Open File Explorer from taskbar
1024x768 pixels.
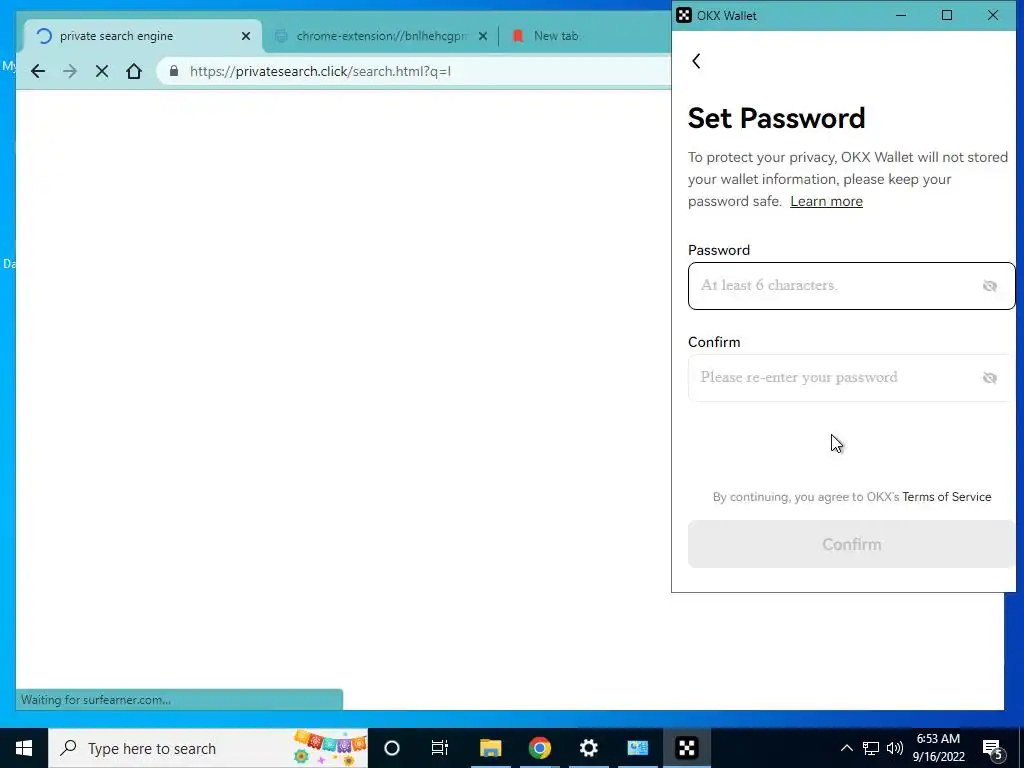click(490, 748)
